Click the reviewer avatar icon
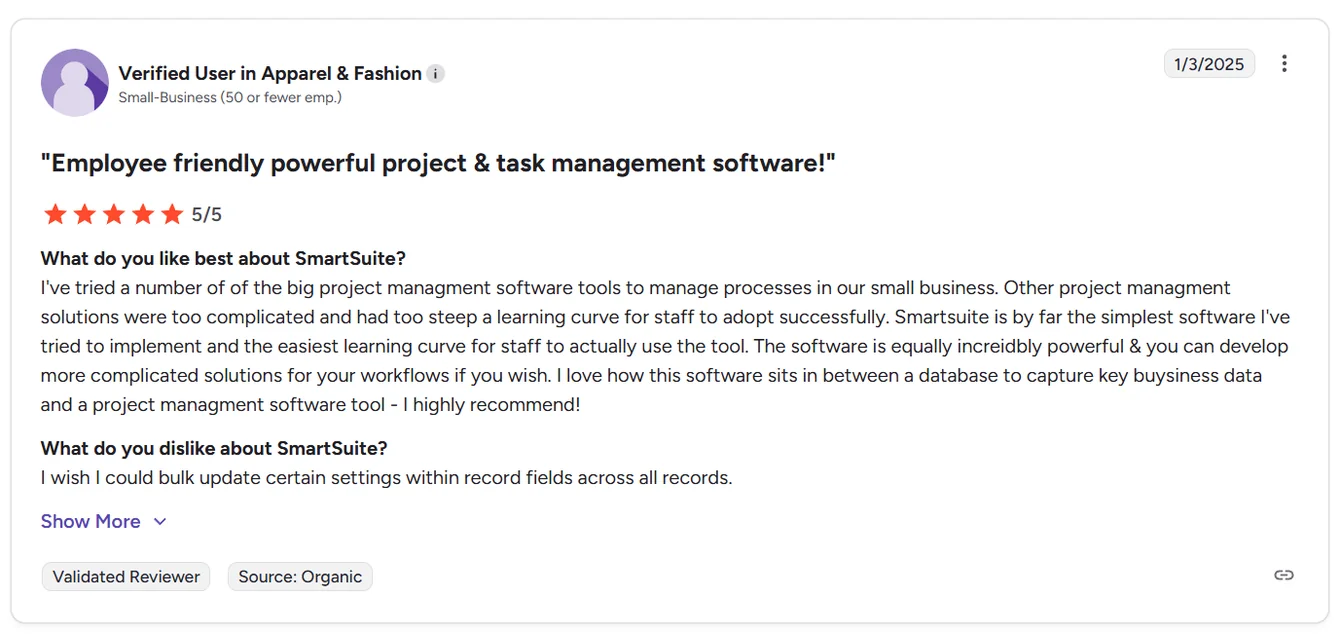 coord(75,83)
